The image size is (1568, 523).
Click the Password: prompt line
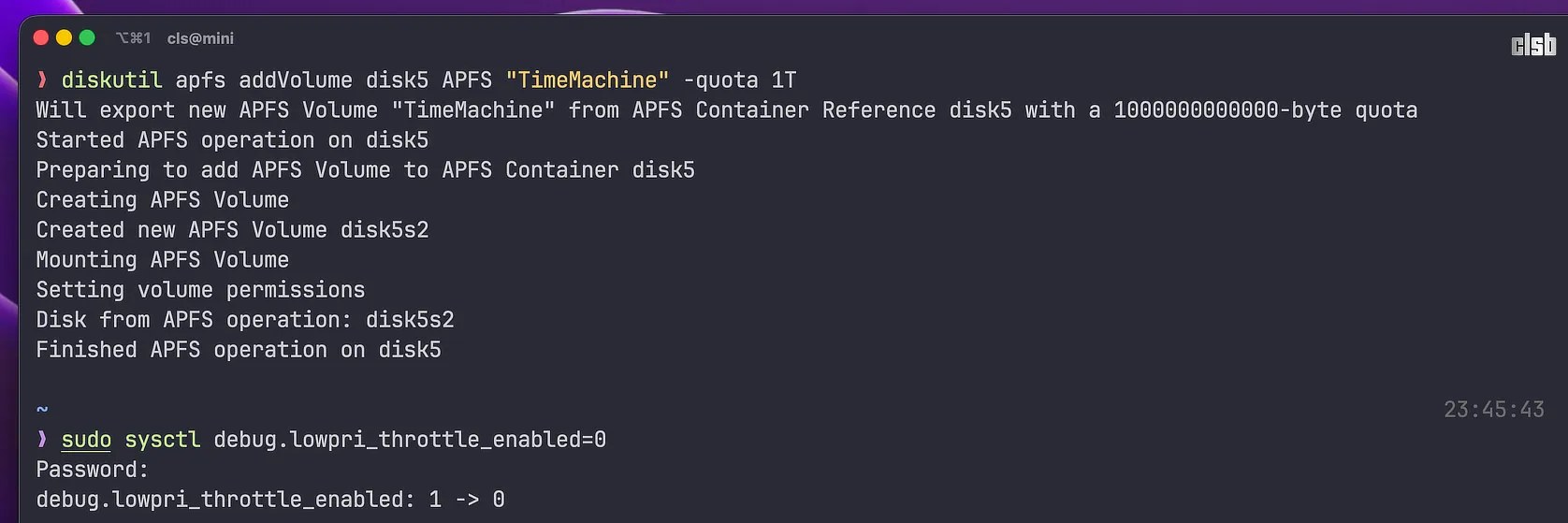(92, 470)
